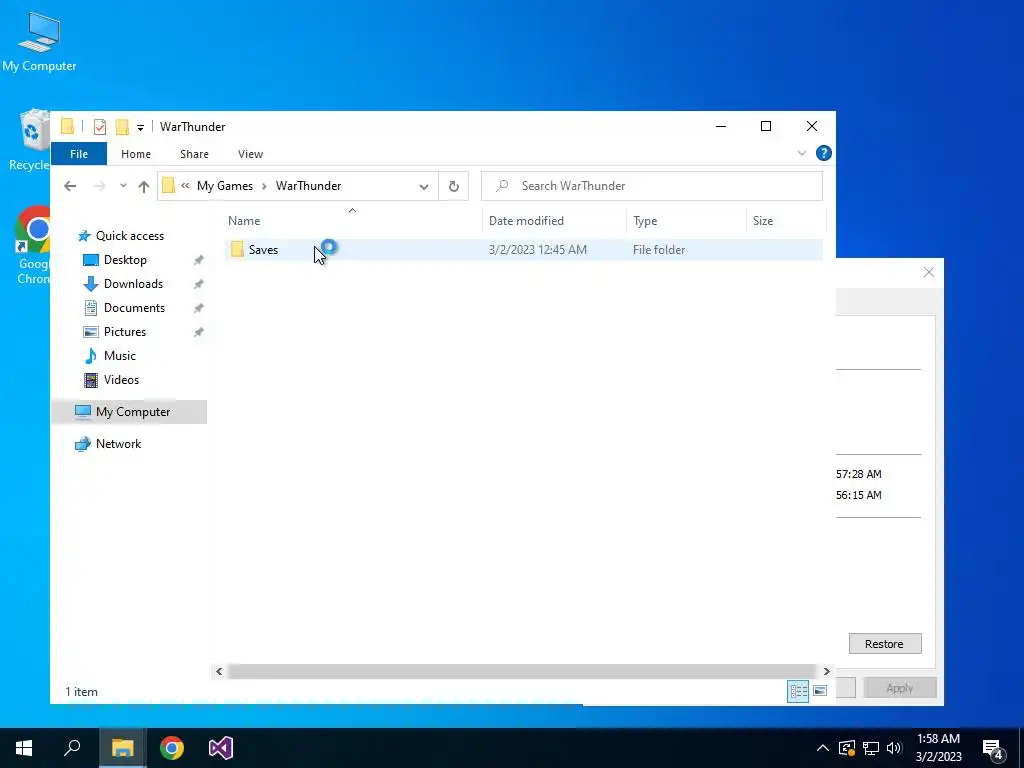Image resolution: width=1024 pixels, height=768 pixels.
Task: Open the Customize Quick Access Toolbar arrow
Action: click(x=140, y=127)
